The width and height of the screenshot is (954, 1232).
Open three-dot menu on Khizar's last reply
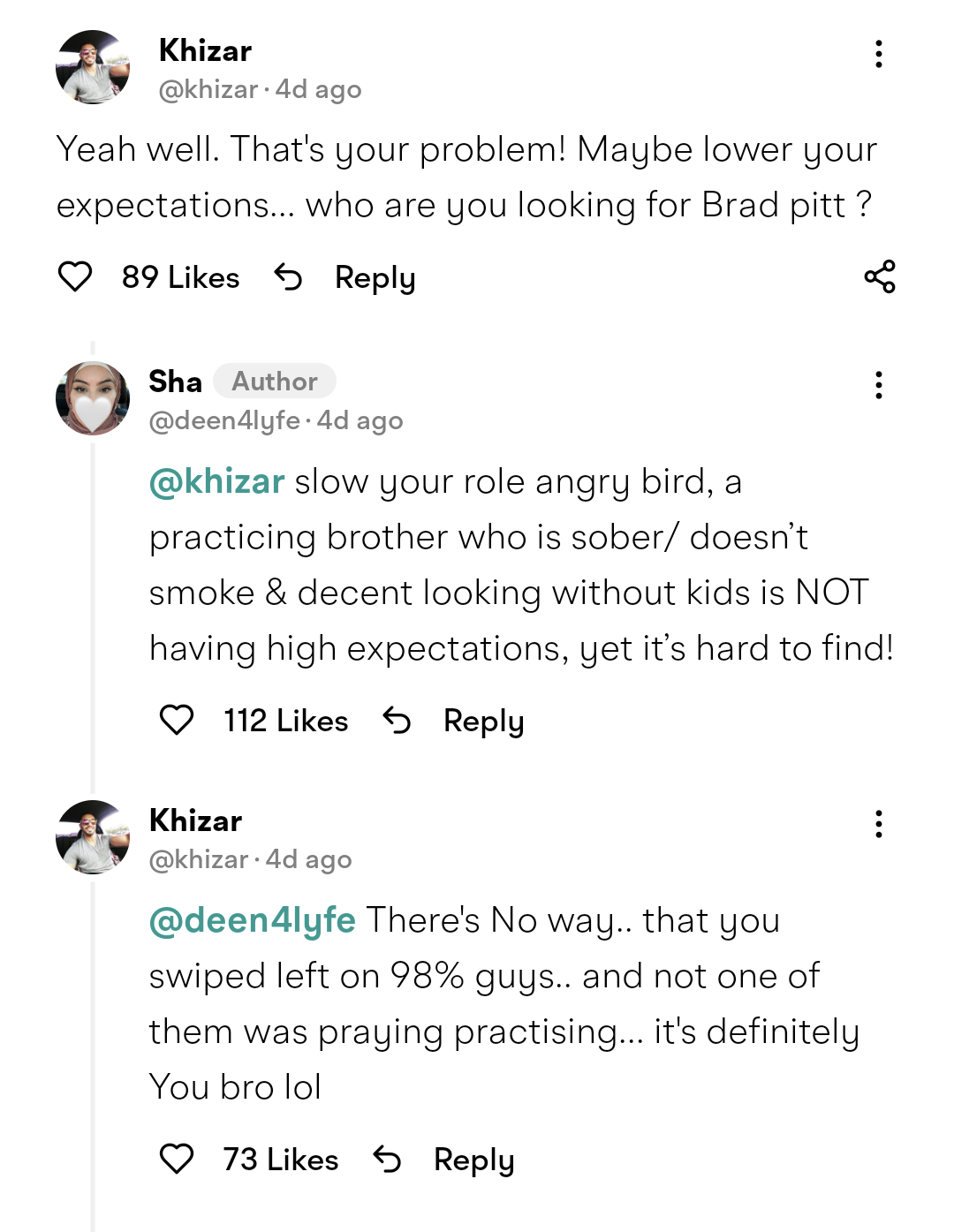(878, 824)
